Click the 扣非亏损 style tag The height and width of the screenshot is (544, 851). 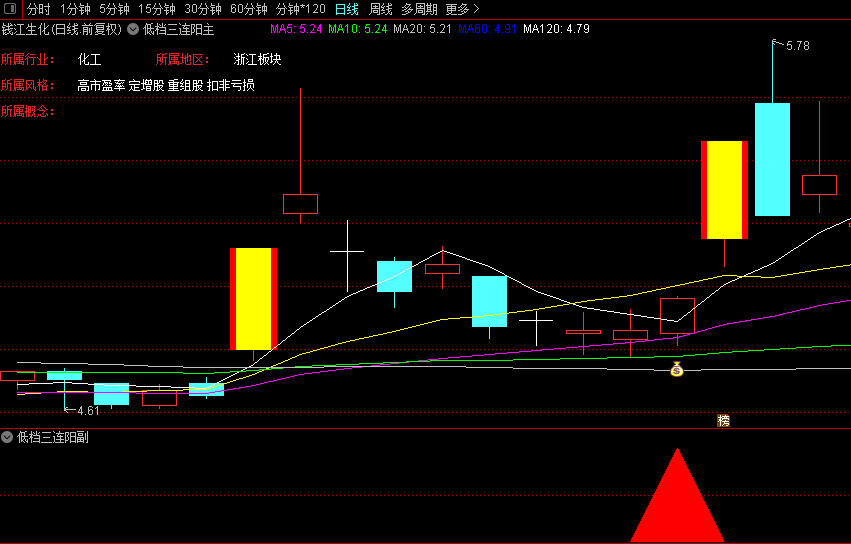click(x=231, y=85)
